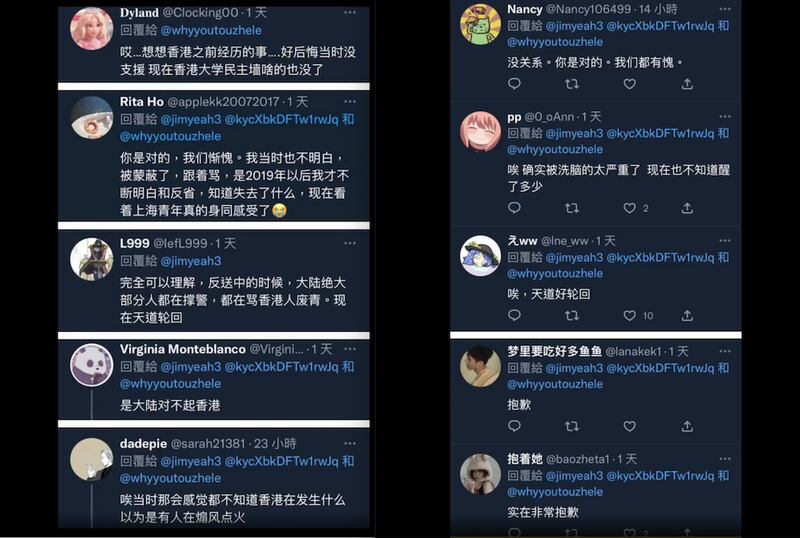
Task: Open pp's profile name
Action: click(x=514, y=117)
